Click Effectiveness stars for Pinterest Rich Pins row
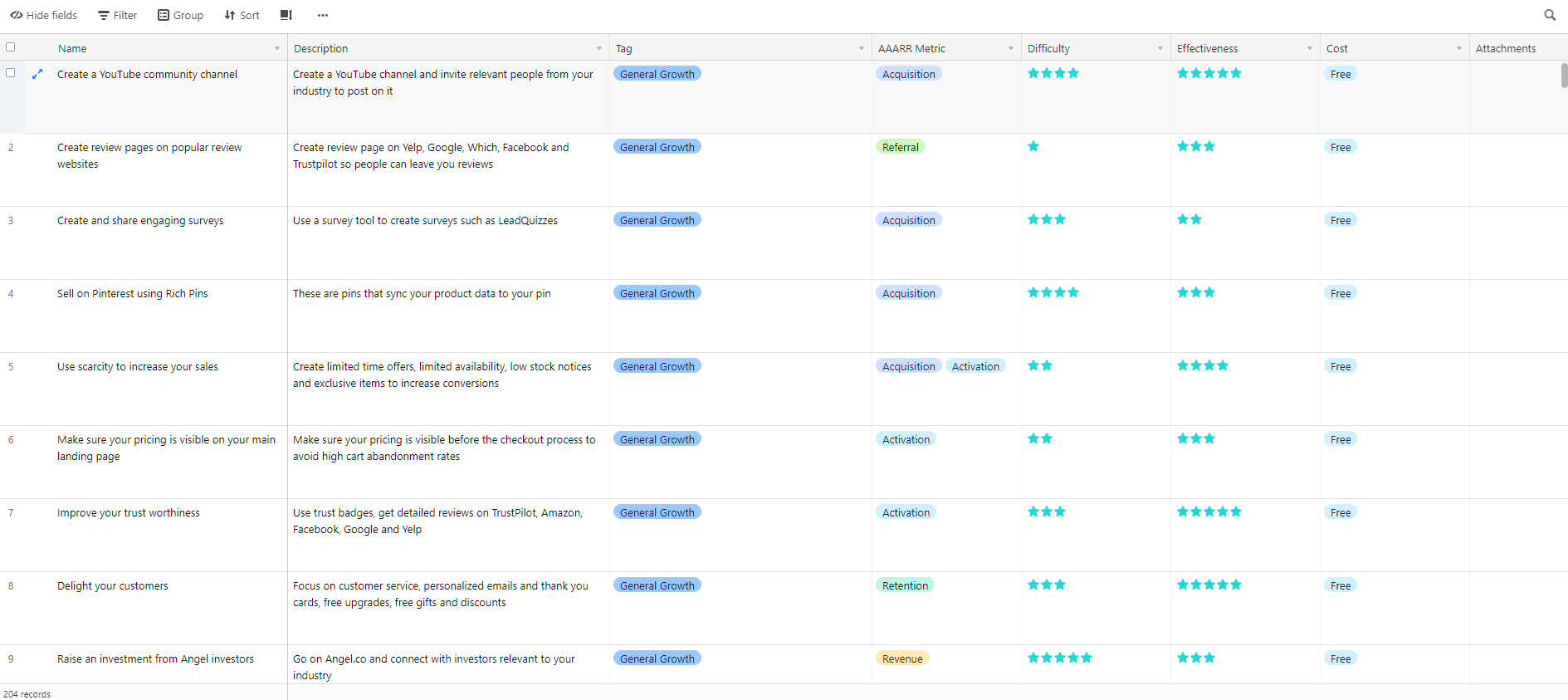Screen dimensions: 1568x700 pos(1196,292)
